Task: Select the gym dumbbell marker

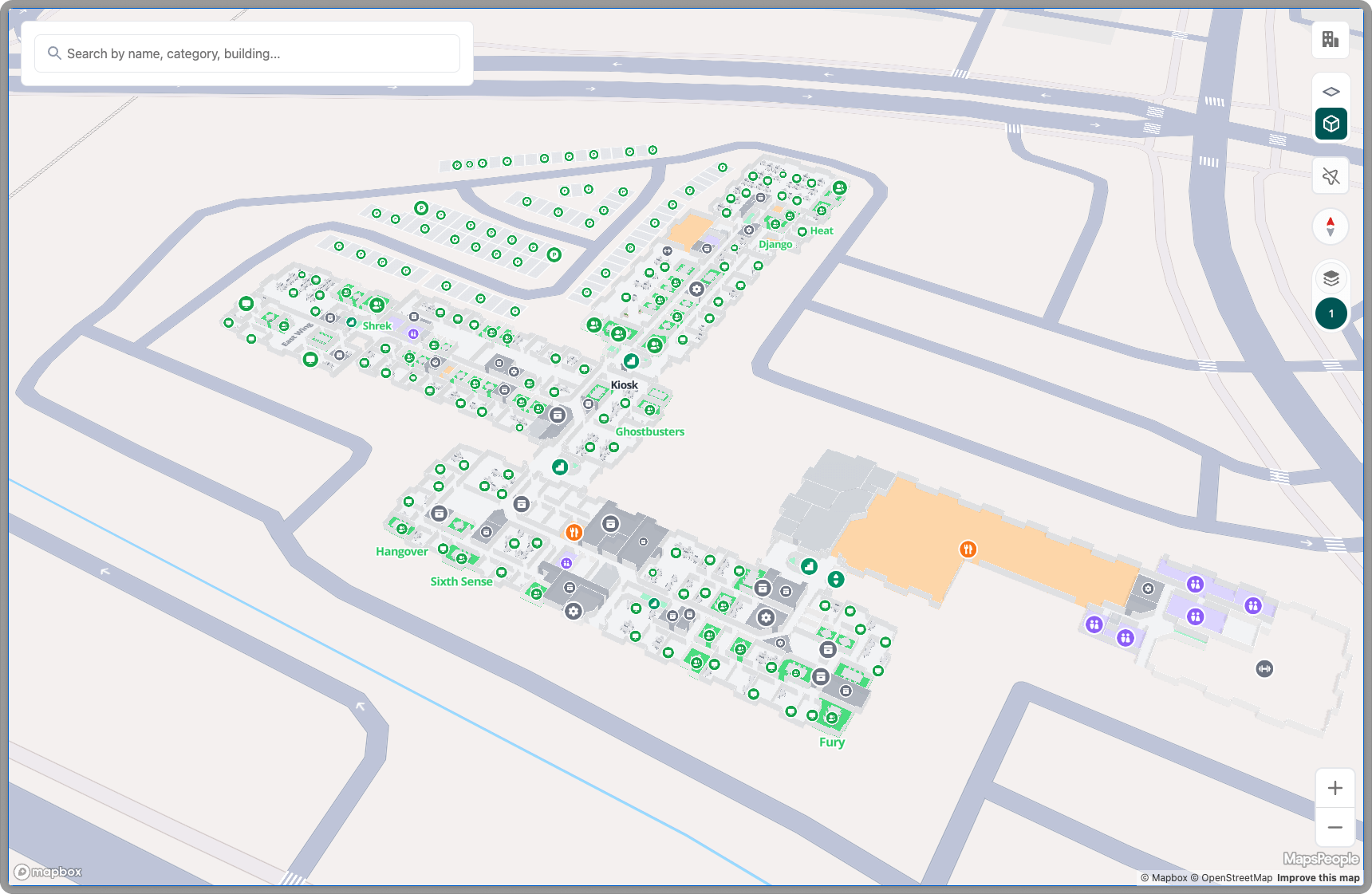Action: click(x=1264, y=668)
